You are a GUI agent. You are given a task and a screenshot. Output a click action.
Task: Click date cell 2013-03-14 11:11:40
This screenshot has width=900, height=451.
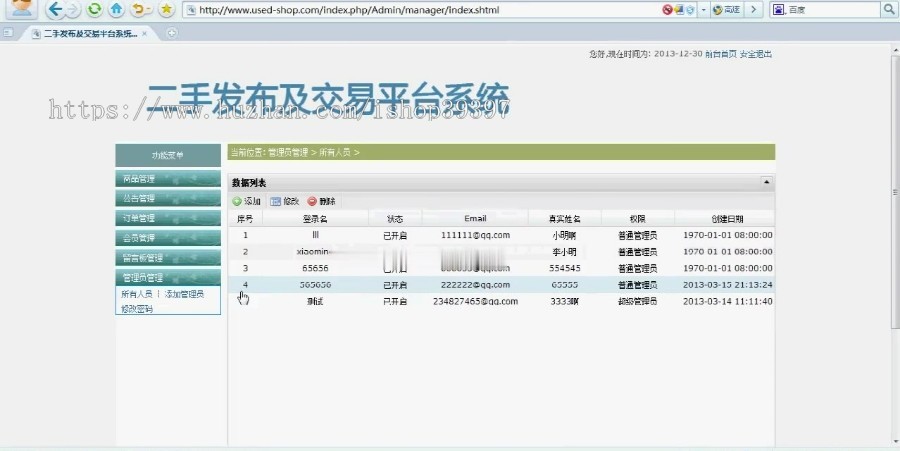point(727,301)
